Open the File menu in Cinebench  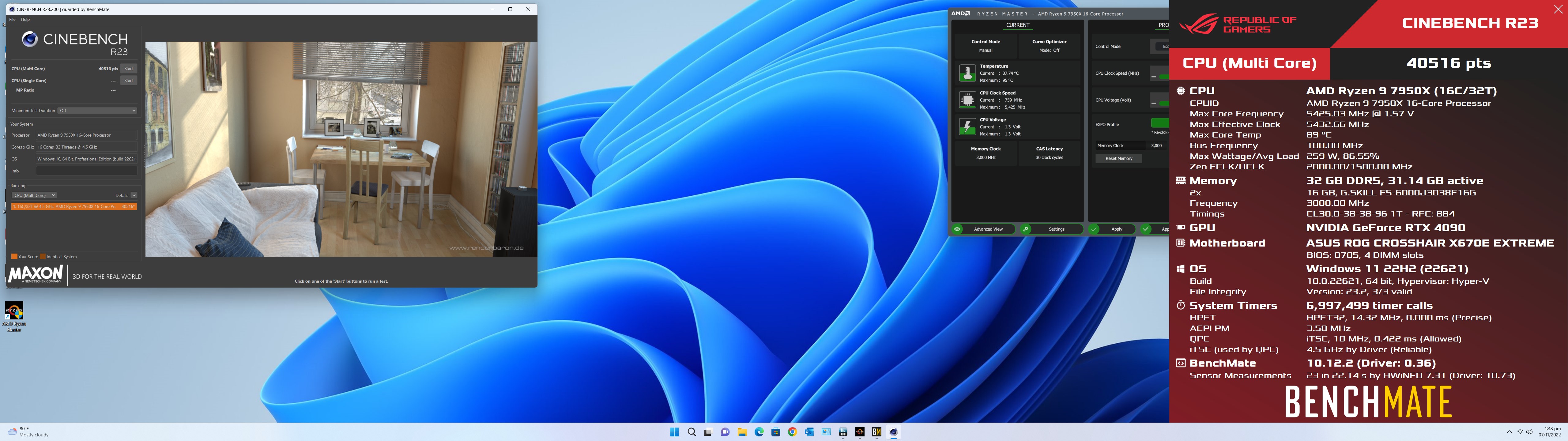[12, 20]
